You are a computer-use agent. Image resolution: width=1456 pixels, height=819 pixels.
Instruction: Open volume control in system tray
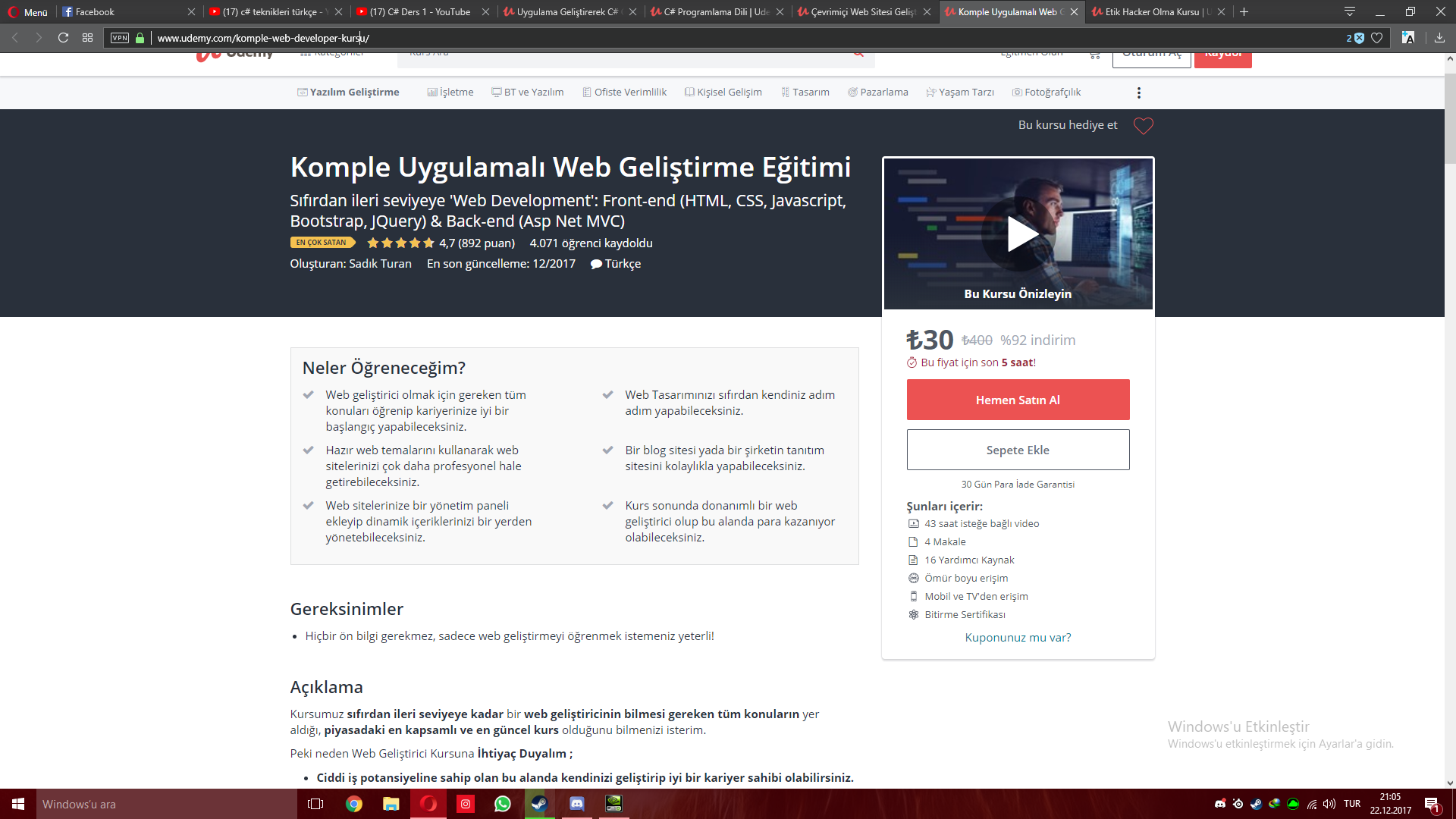point(1329,804)
